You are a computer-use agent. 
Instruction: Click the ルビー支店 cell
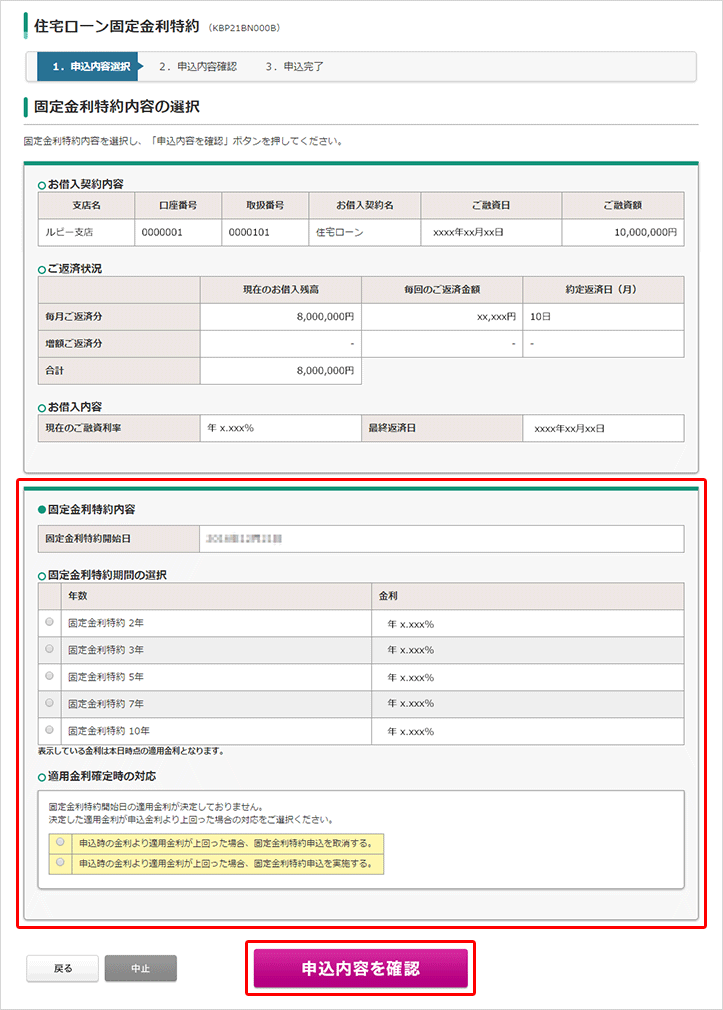(86, 233)
